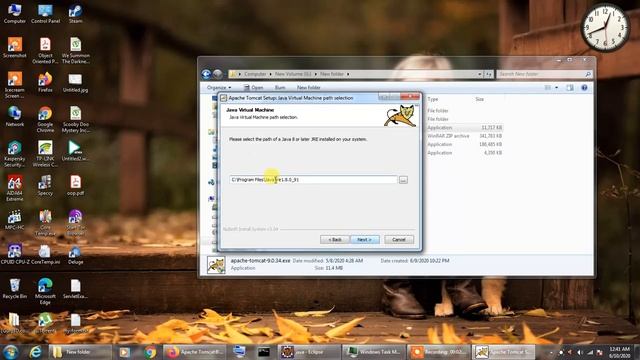Click New folder in Explorer toolbar
The image size is (640, 360).
[x=309, y=88]
